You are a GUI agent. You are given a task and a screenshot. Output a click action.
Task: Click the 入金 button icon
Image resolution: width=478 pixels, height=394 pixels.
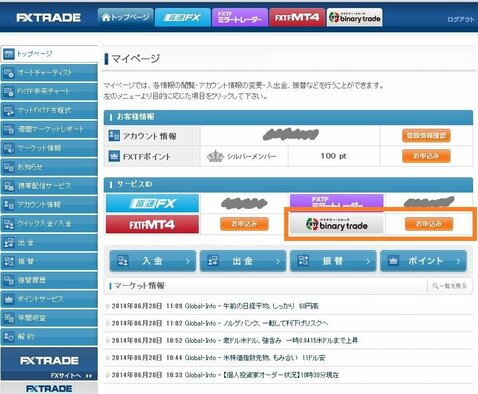pyautogui.click(x=123, y=261)
